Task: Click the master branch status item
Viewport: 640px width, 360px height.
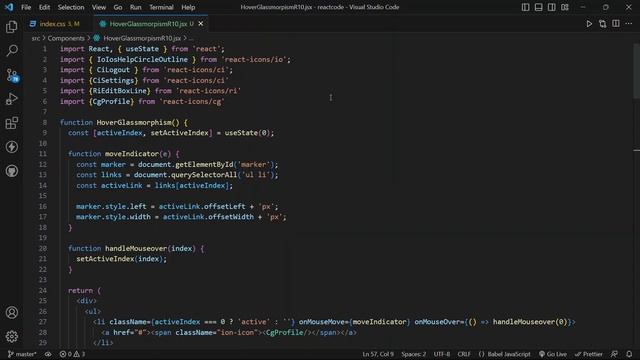Action: [x=22, y=354]
